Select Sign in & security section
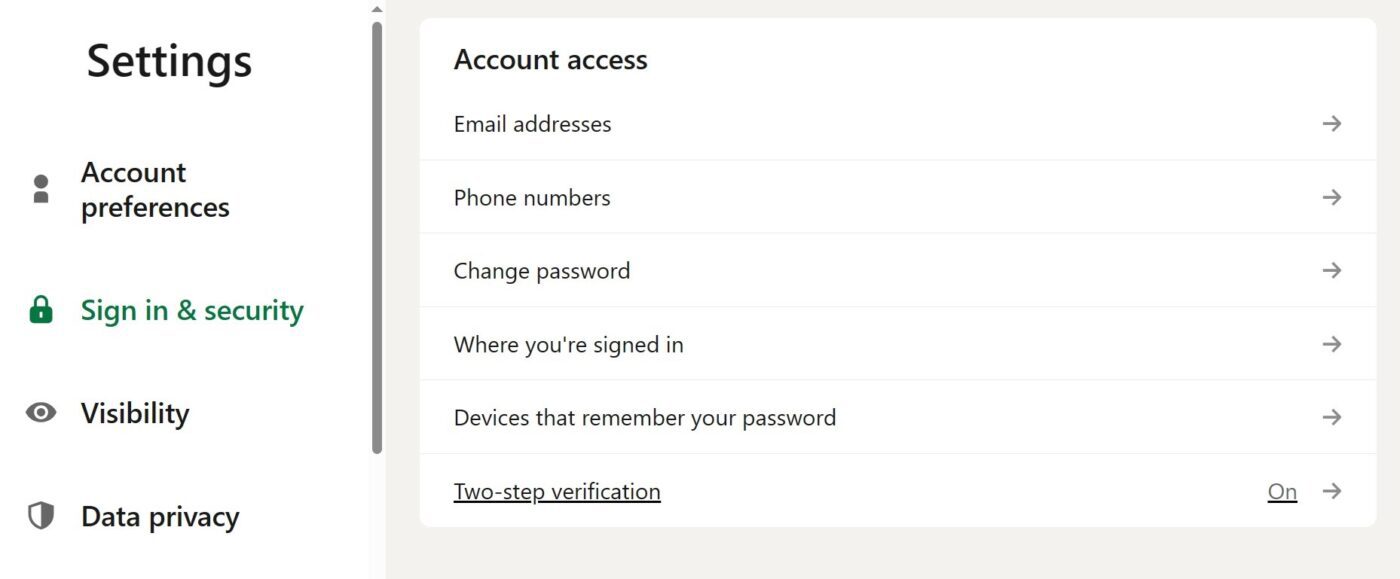Image resolution: width=1400 pixels, height=579 pixels. [192, 310]
